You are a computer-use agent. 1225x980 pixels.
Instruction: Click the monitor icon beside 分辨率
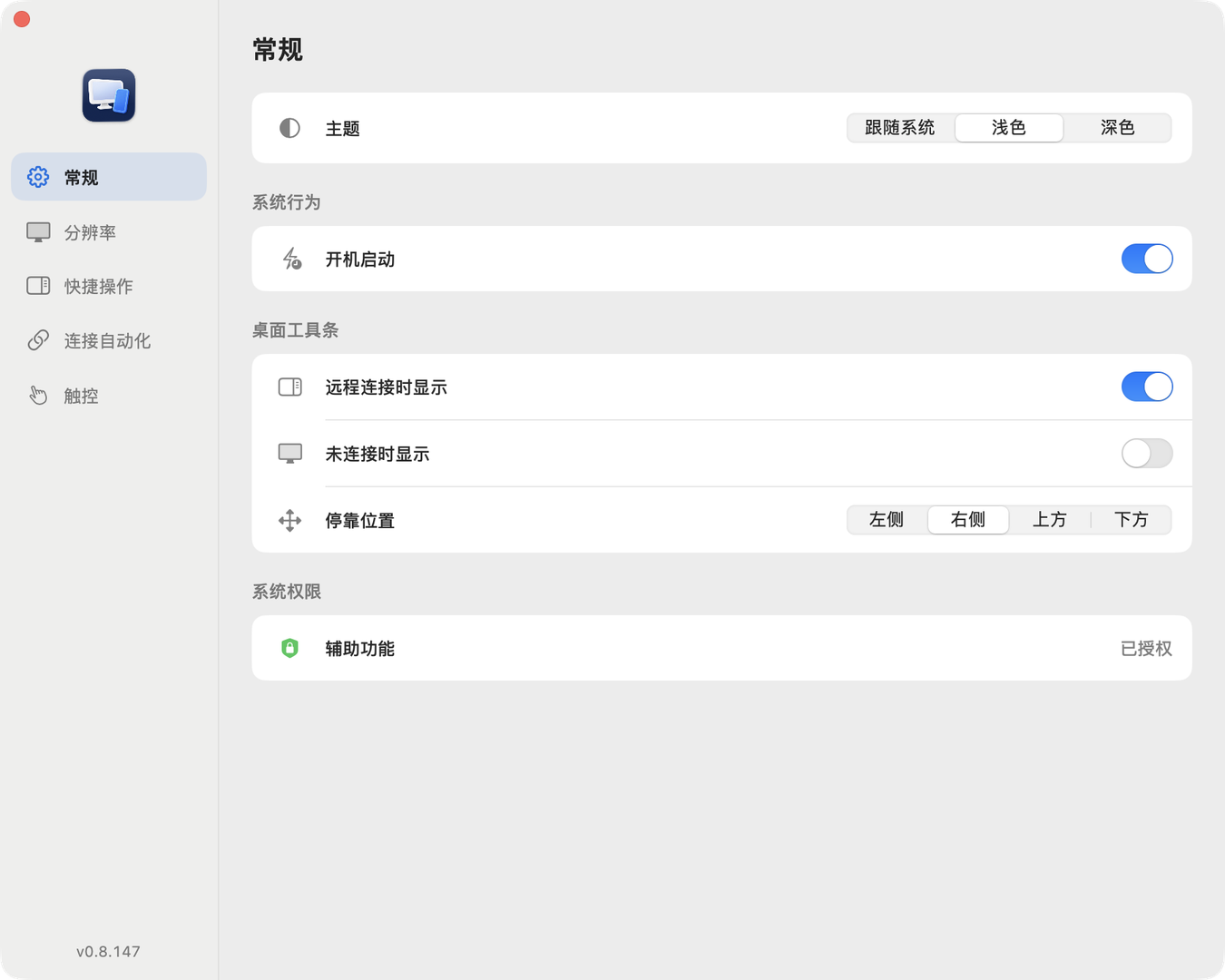tap(38, 232)
